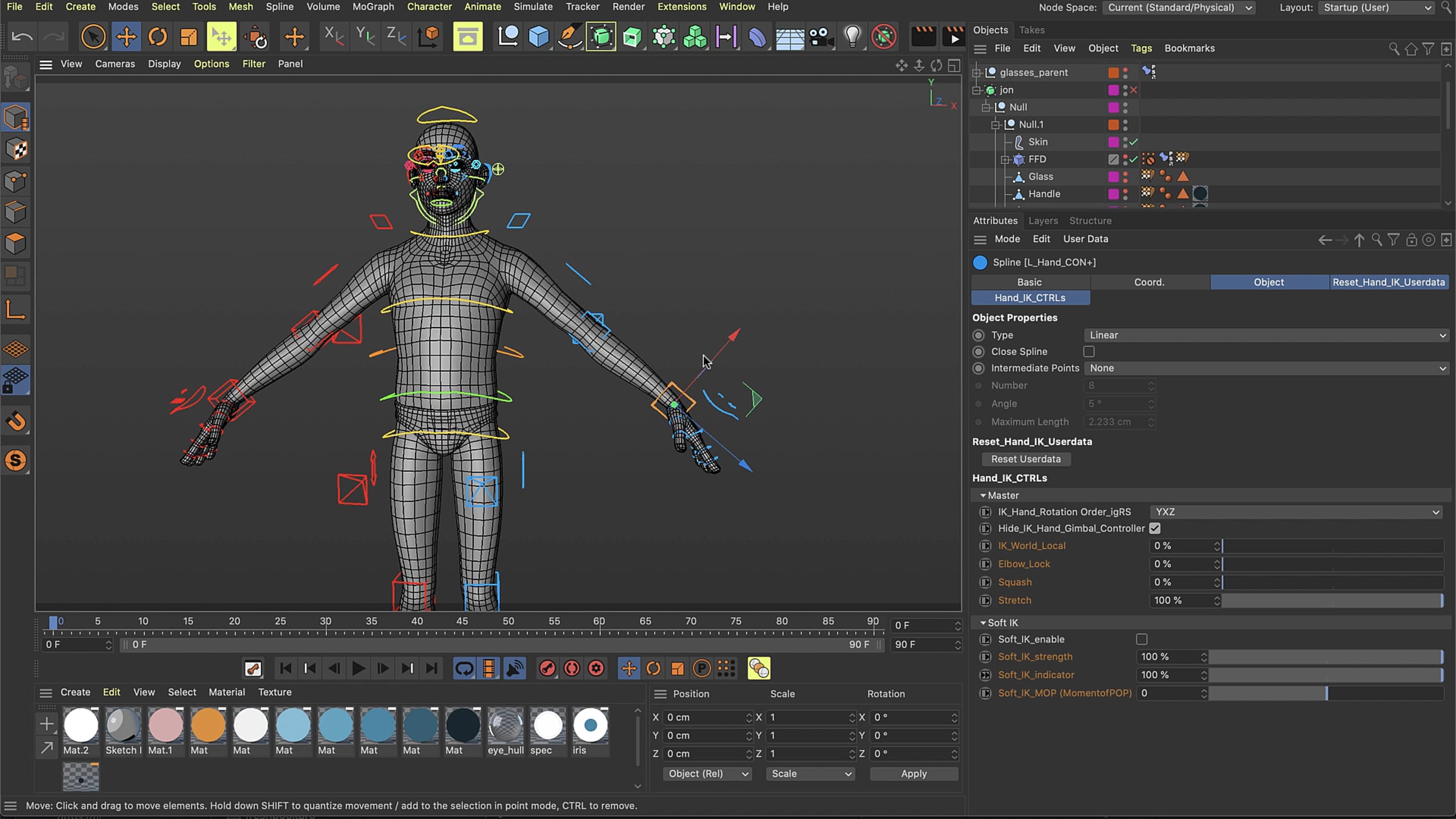This screenshot has height=819, width=1456.
Task: Toggle animation dot for Type parameter
Action: click(x=978, y=335)
